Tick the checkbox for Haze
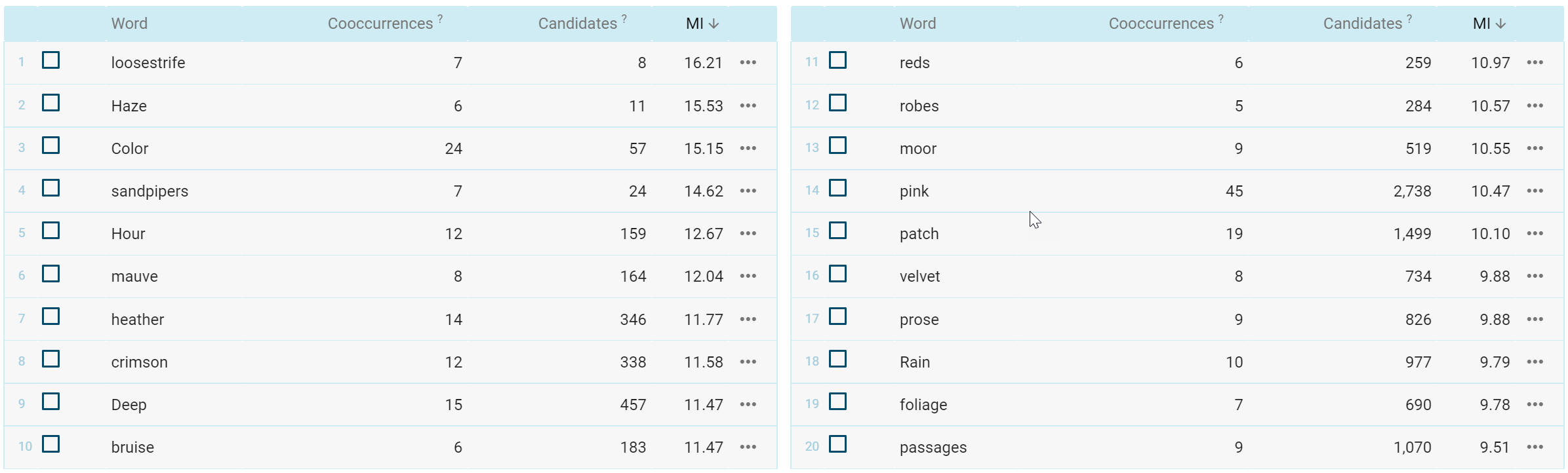Screen dimensions: 1568x473 (50, 103)
